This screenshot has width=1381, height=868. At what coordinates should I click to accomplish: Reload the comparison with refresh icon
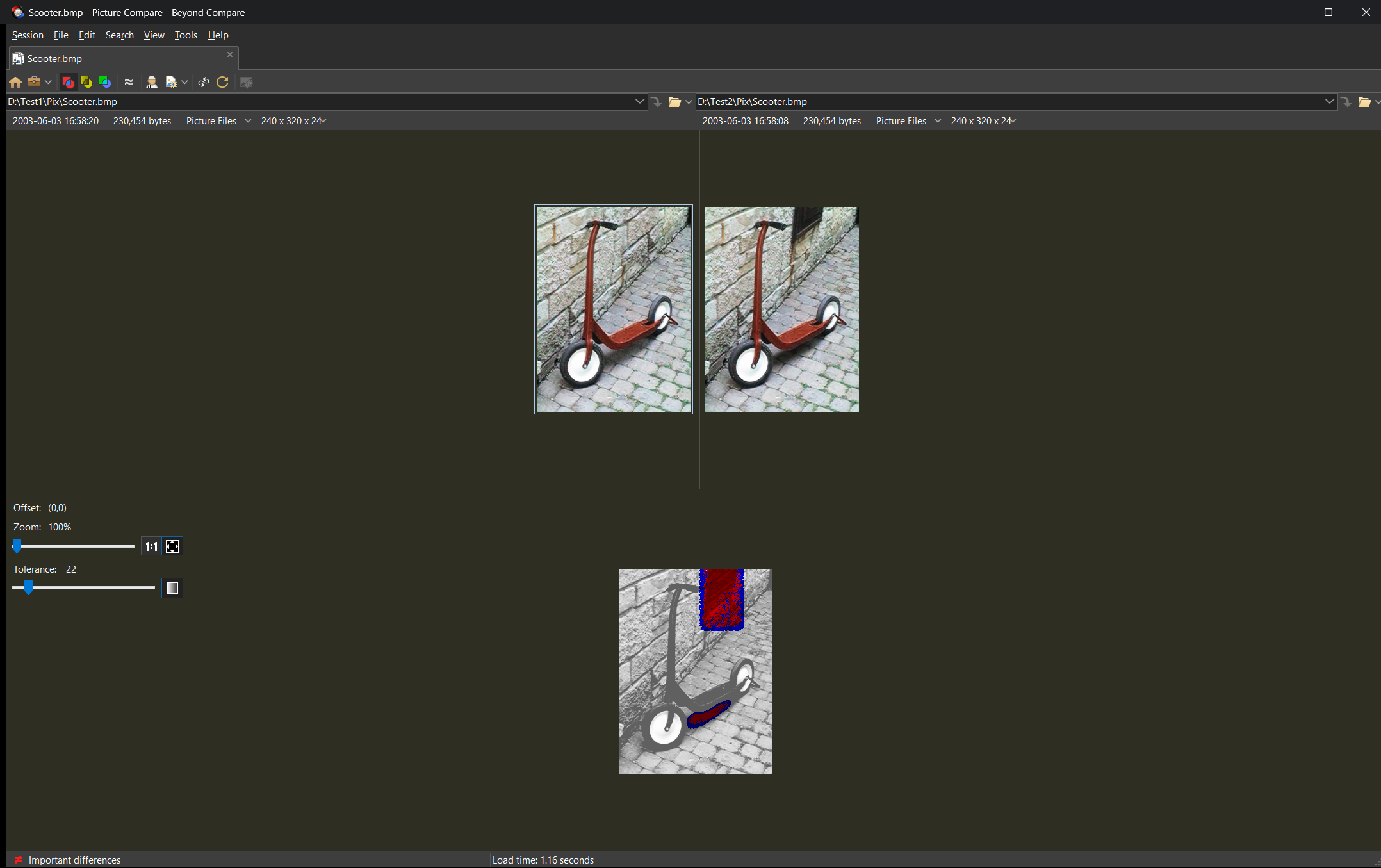(x=222, y=82)
